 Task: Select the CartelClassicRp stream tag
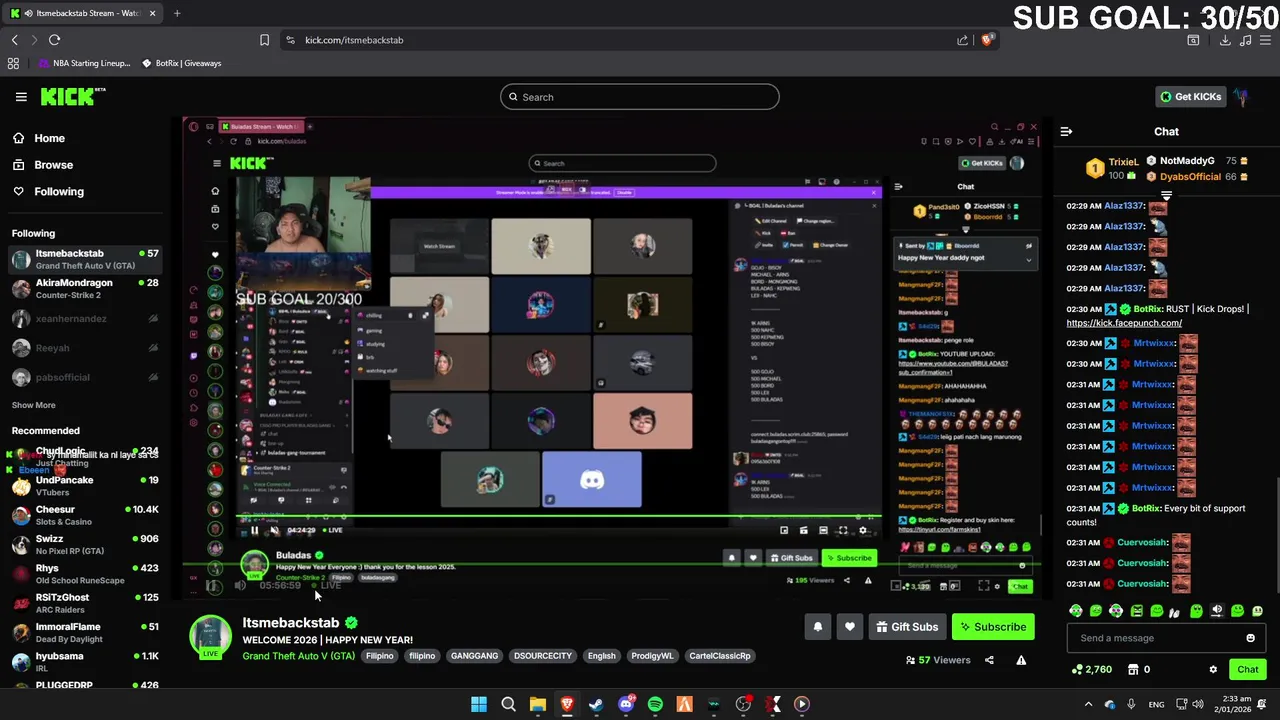pos(719,656)
